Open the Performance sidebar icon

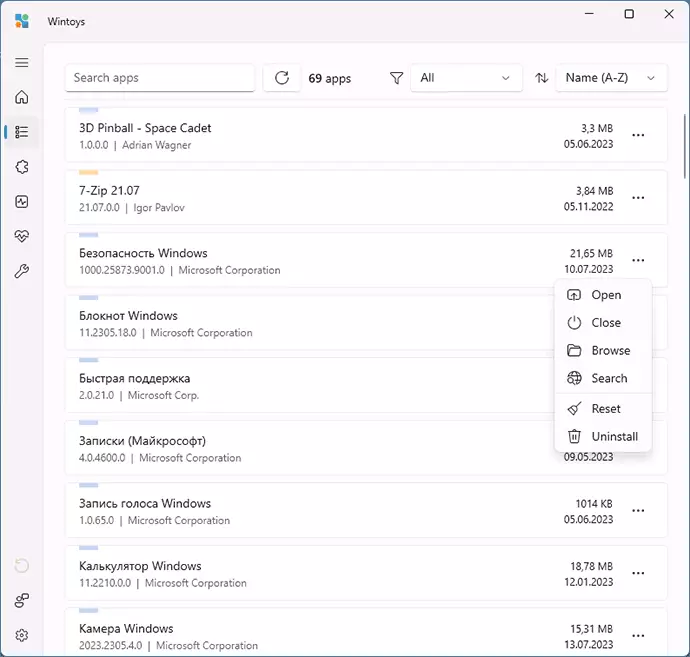pos(22,202)
